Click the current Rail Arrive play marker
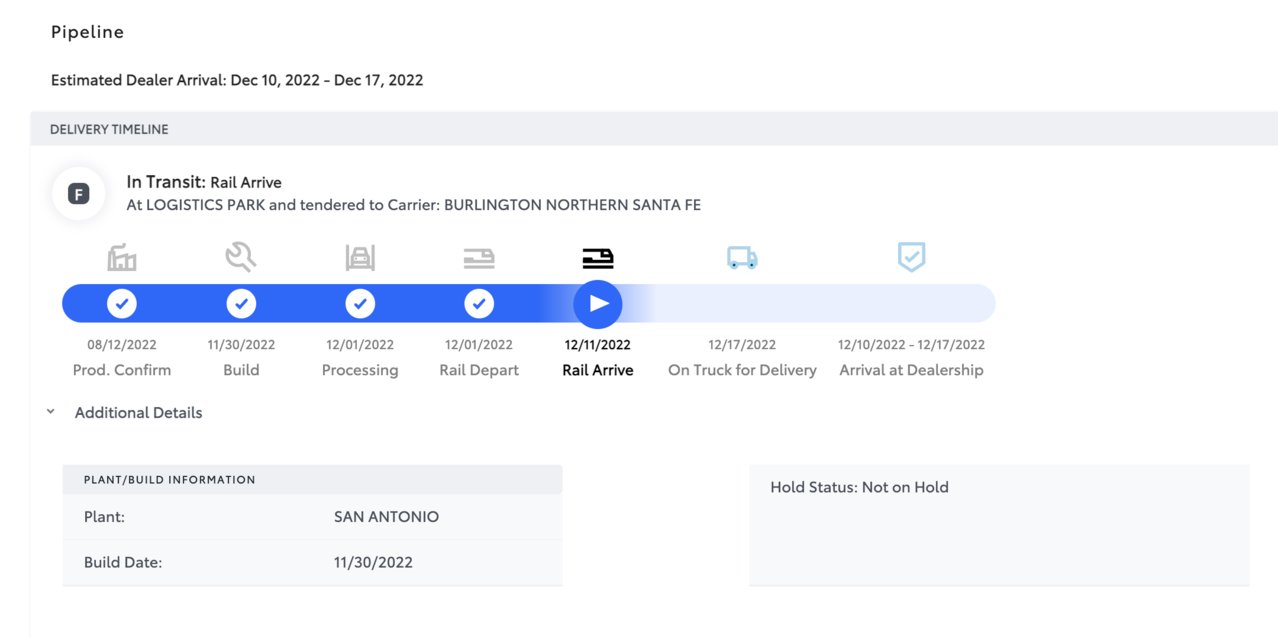 coord(598,303)
